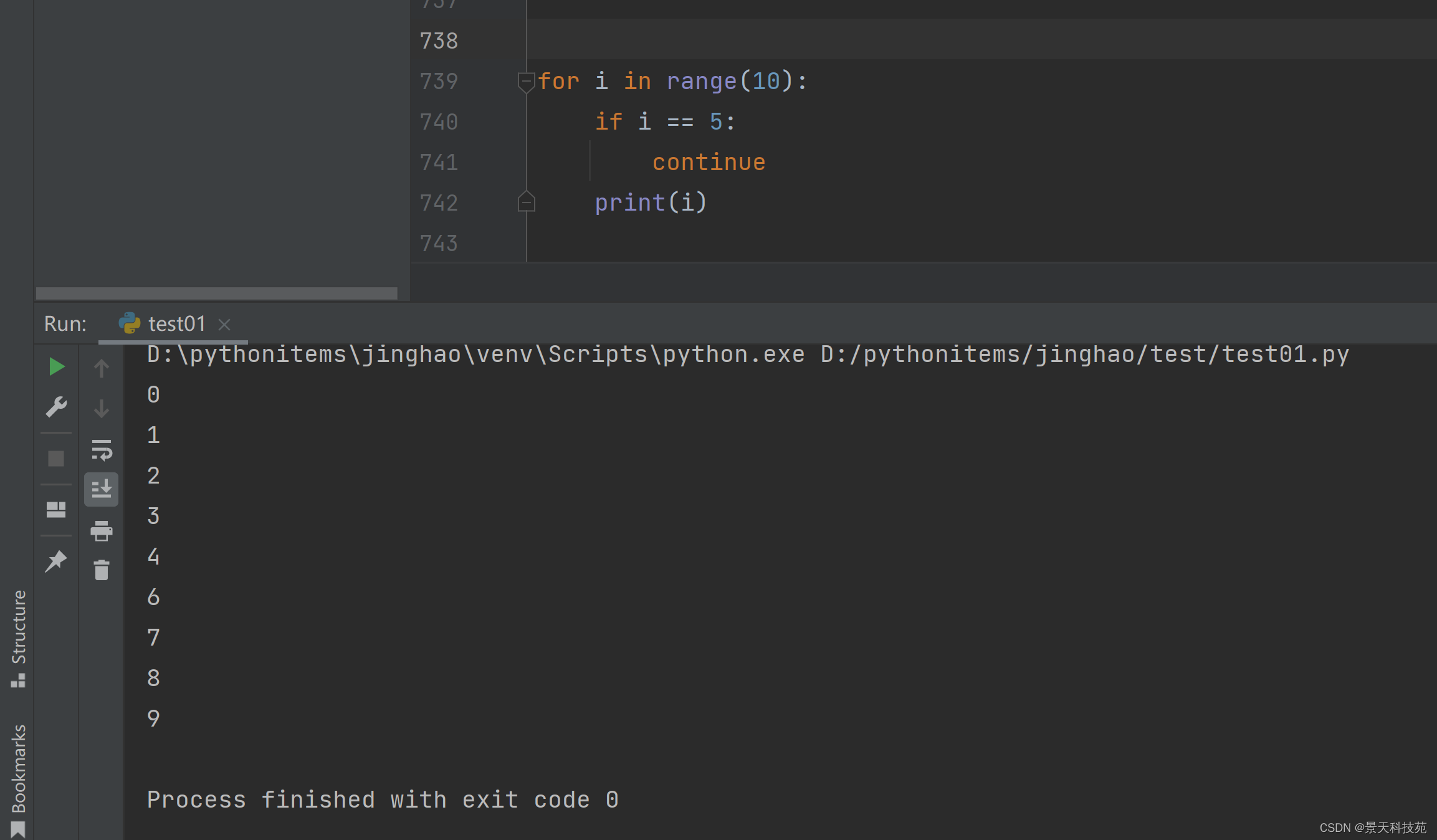Click output value 4 in the console

[153, 557]
